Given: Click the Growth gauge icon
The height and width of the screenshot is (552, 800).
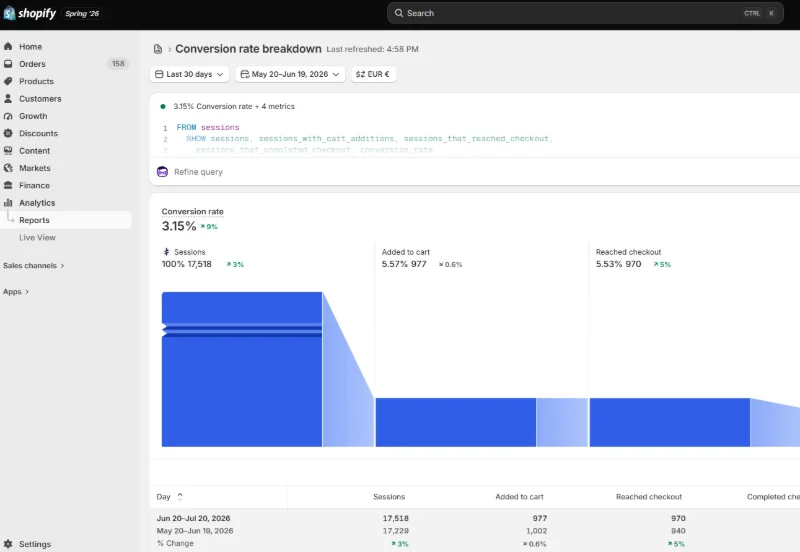Looking at the screenshot, I should click(x=8, y=116).
